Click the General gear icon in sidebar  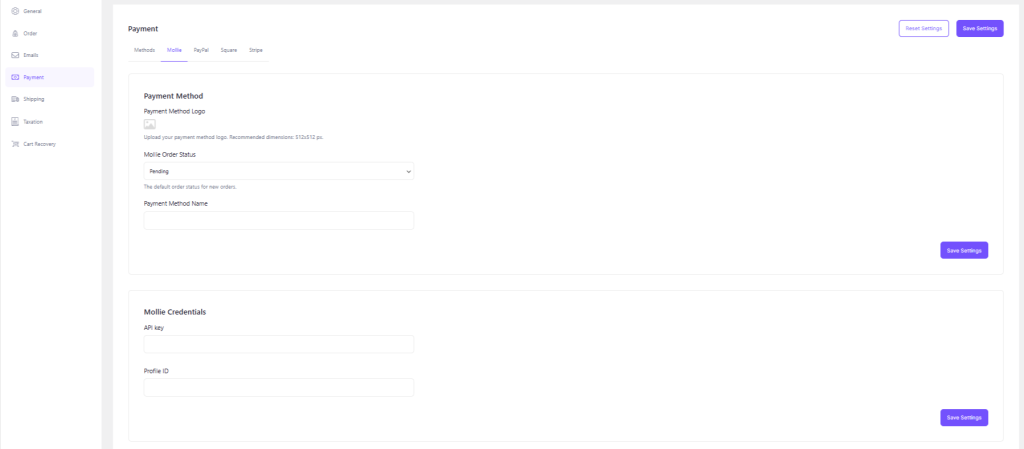tap(16, 11)
